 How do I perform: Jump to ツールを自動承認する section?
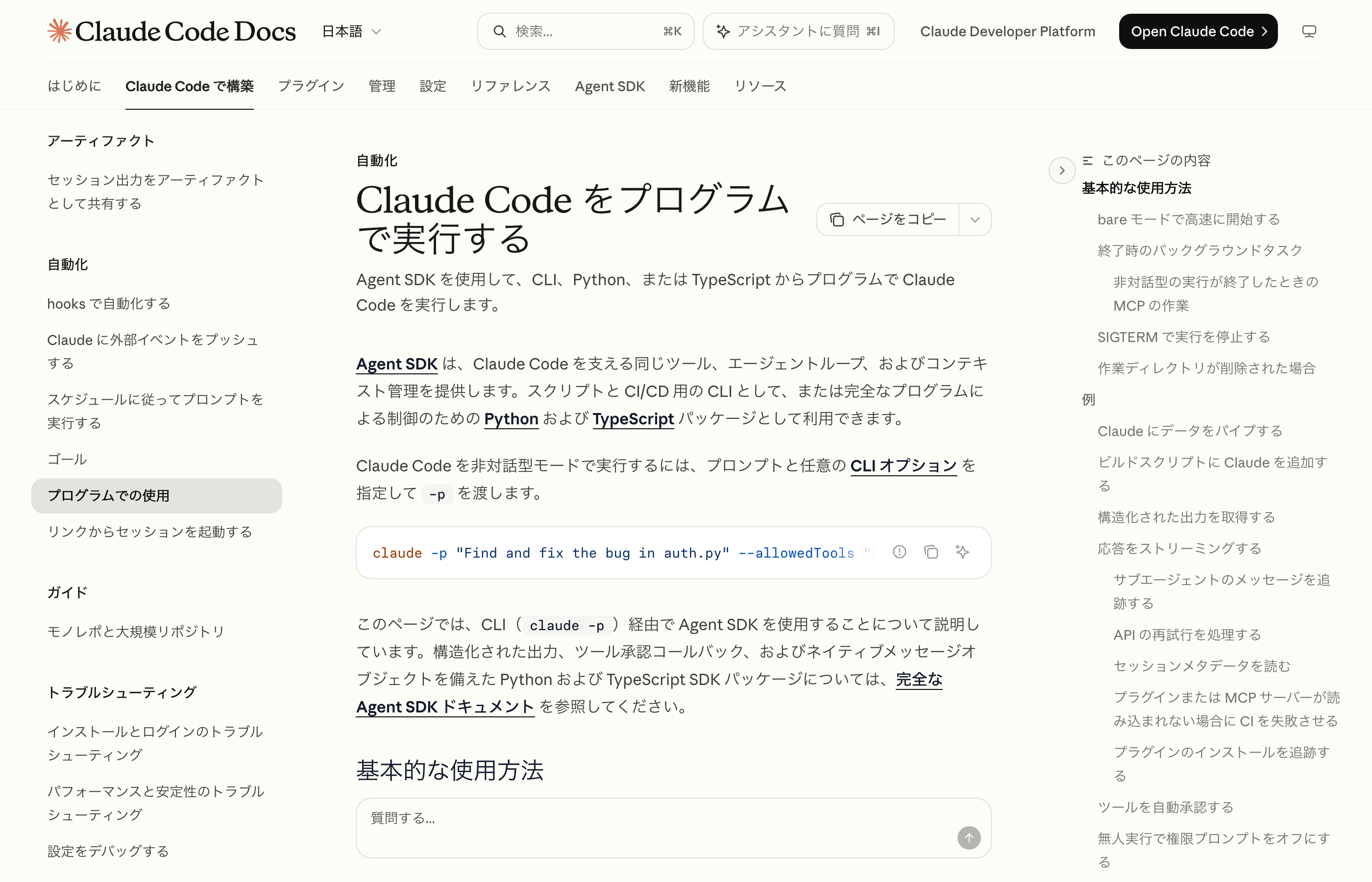(x=1165, y=807)
